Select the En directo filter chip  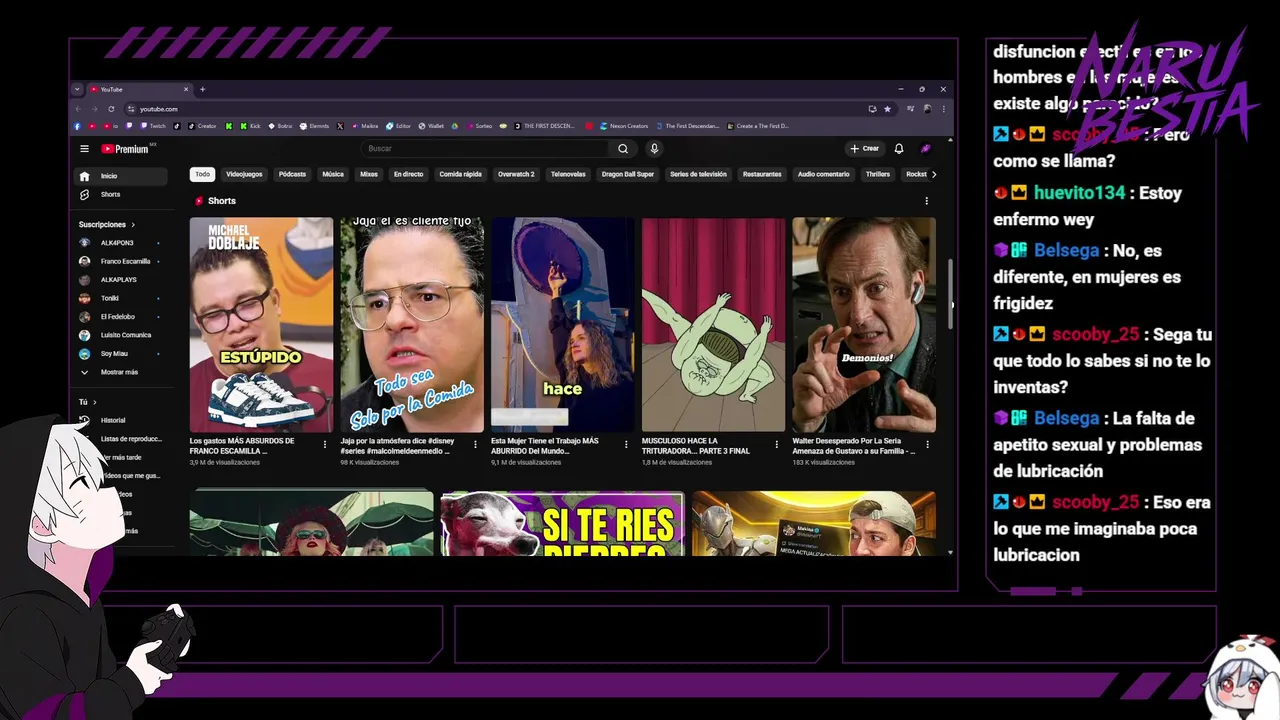(408, 174)
